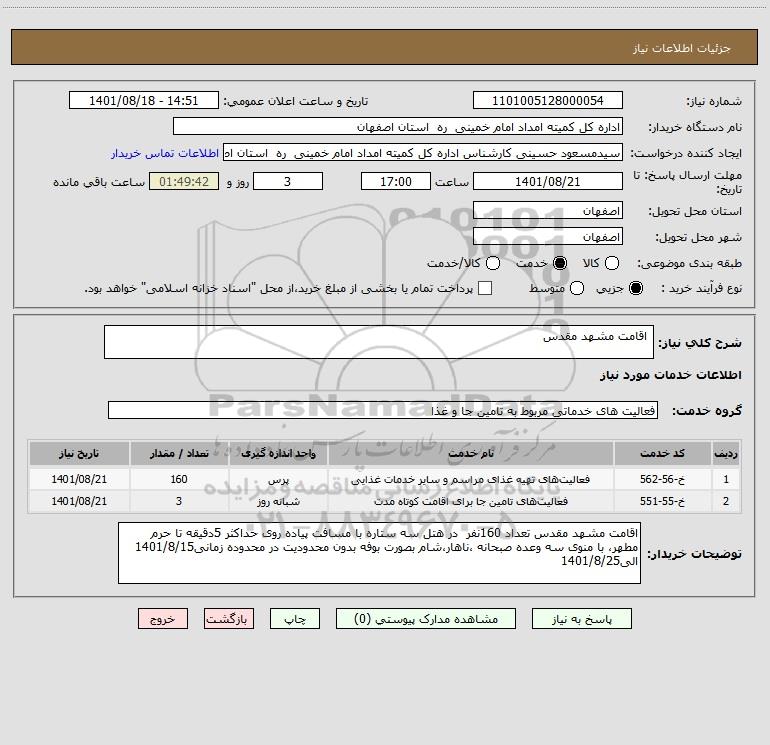Click the واحد اندازه گیری column header
Viewport: 770px width, 745px height.
pyautogui.click(x=278, y=453)
